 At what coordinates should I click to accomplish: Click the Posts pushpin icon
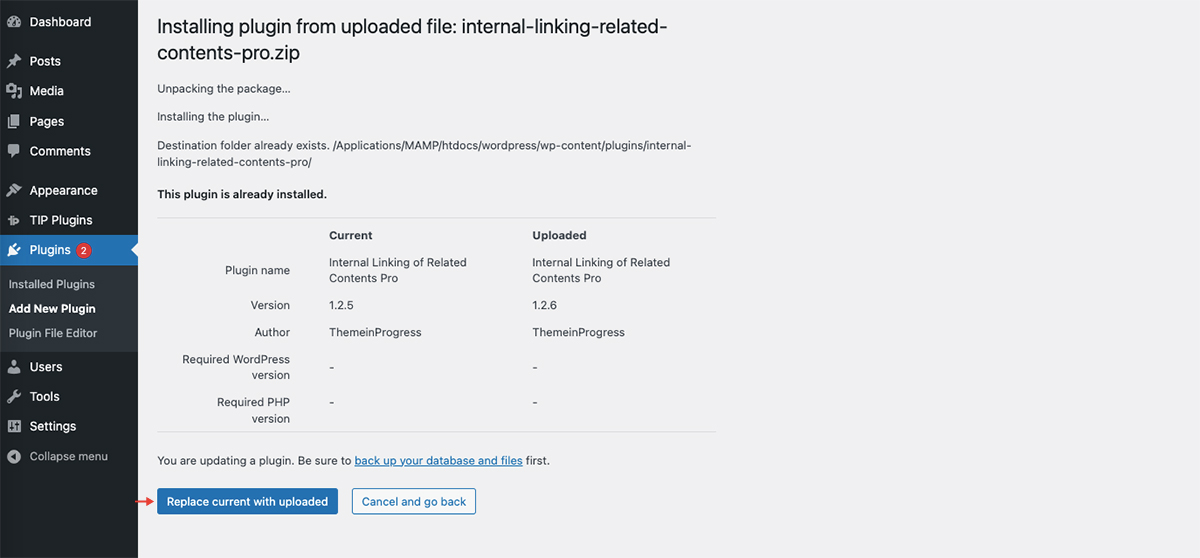click(x=14, y=61)
